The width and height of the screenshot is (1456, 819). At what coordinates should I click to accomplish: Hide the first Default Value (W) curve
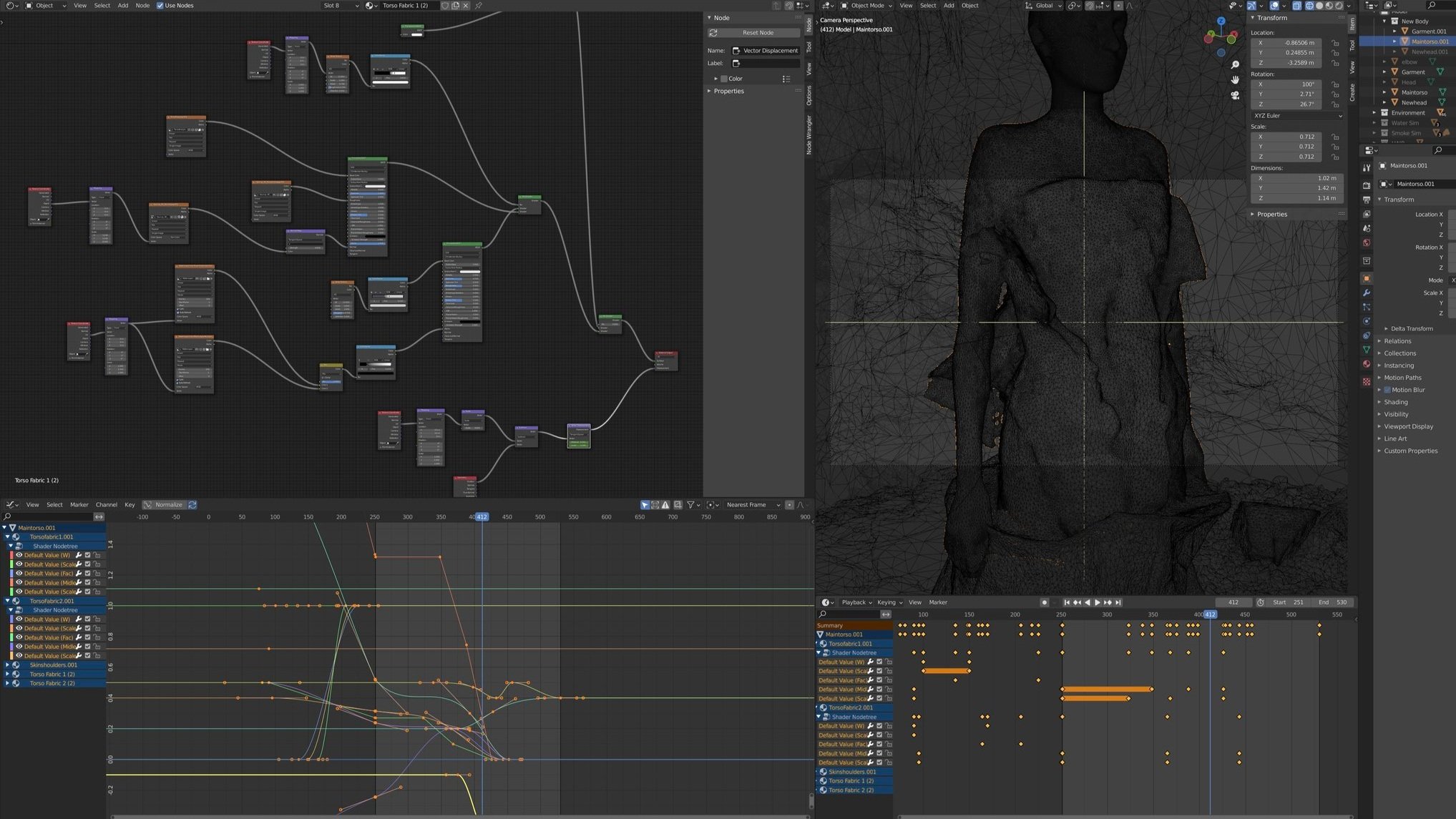(x=19, y=555)
